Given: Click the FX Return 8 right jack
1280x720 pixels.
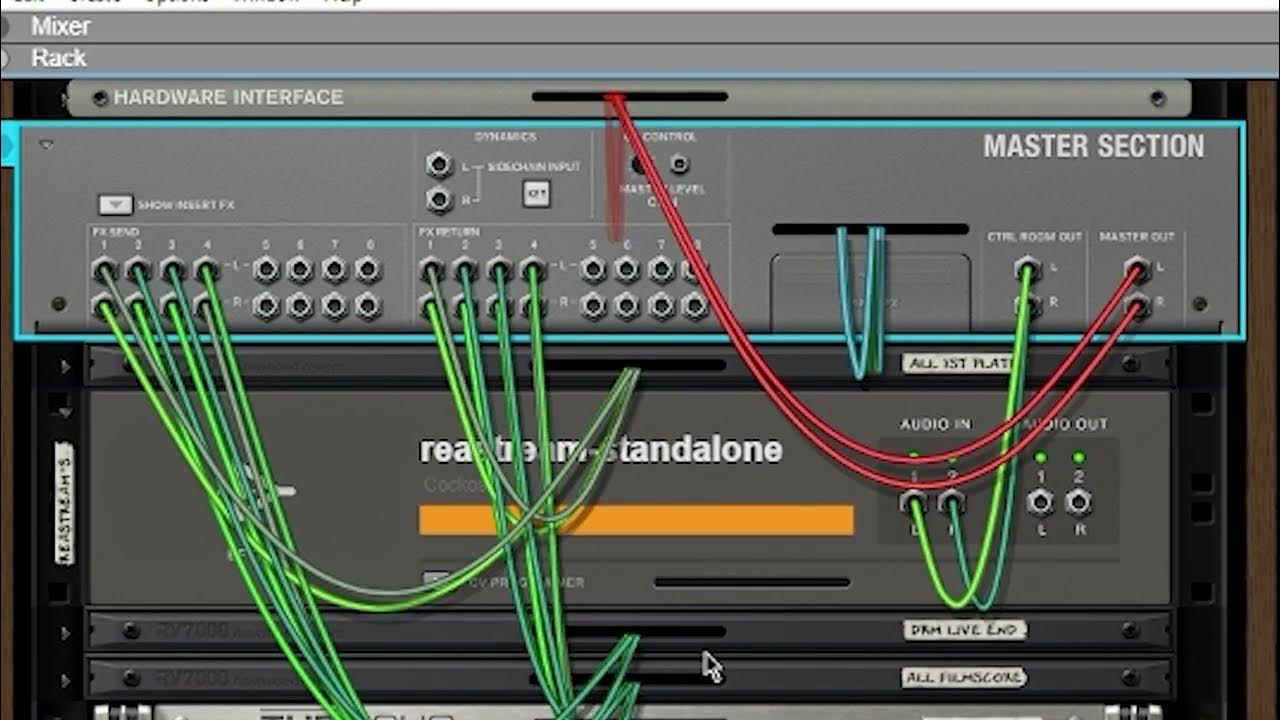Looking at the screenshot, I should coord(695,306).
